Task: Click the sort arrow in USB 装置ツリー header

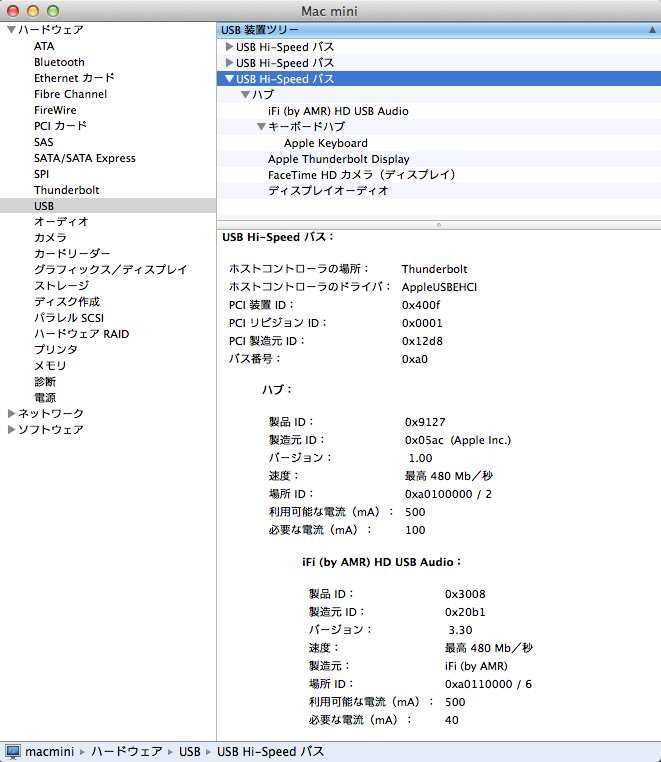Action: [652, 30]
